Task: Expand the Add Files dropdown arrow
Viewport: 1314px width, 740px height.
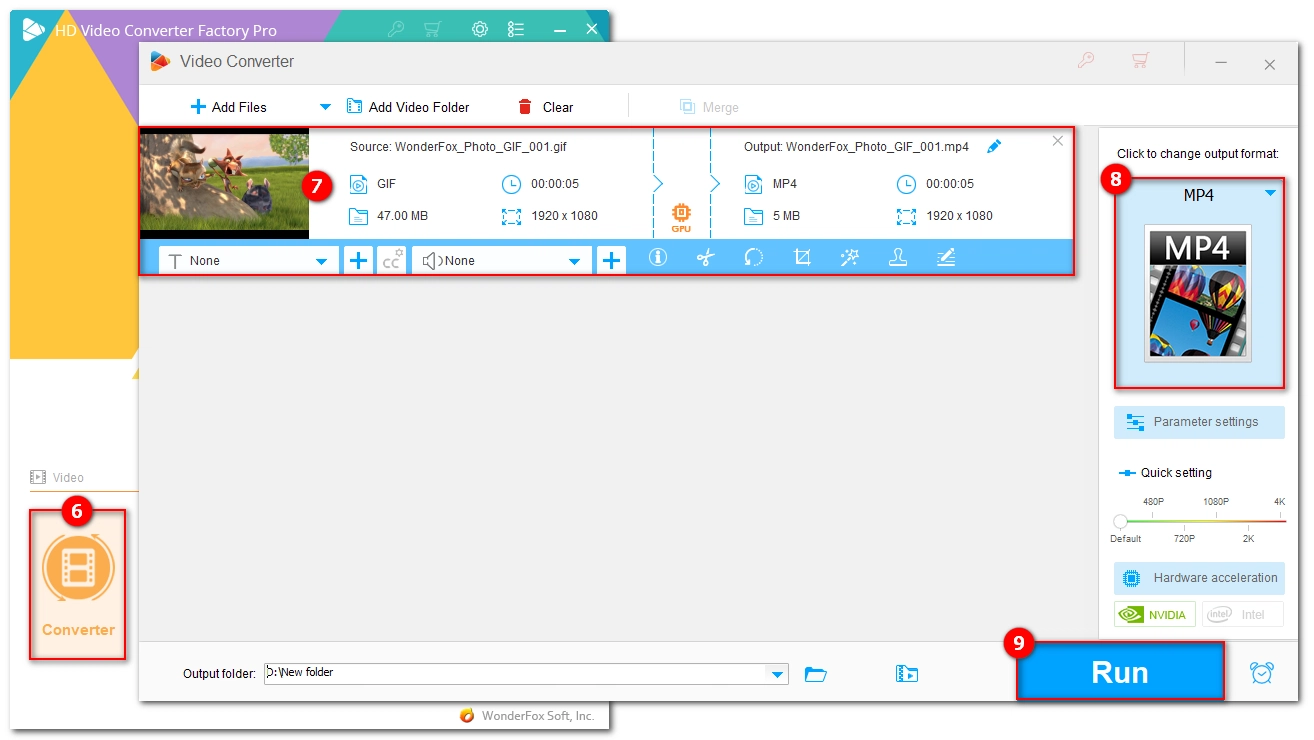Action: [324, 106]
